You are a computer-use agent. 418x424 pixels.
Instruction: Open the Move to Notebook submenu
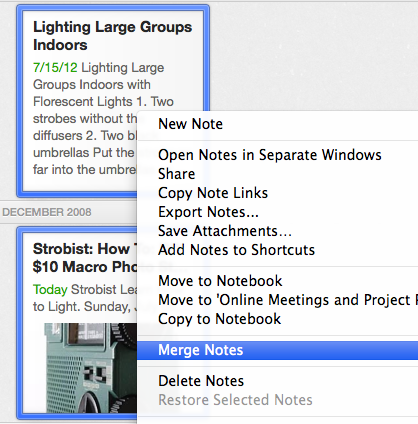(277, 281)
